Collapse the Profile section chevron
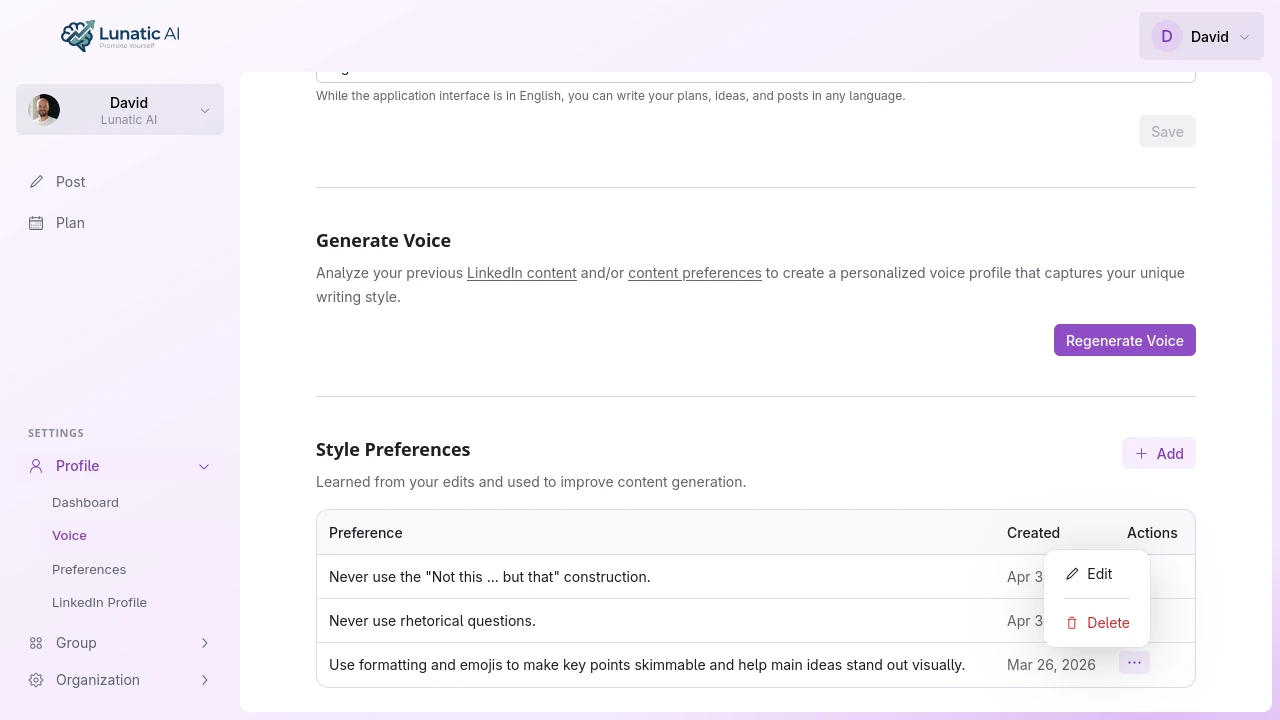The width and height of the screenshot is (1280, 720). point(204,466)
